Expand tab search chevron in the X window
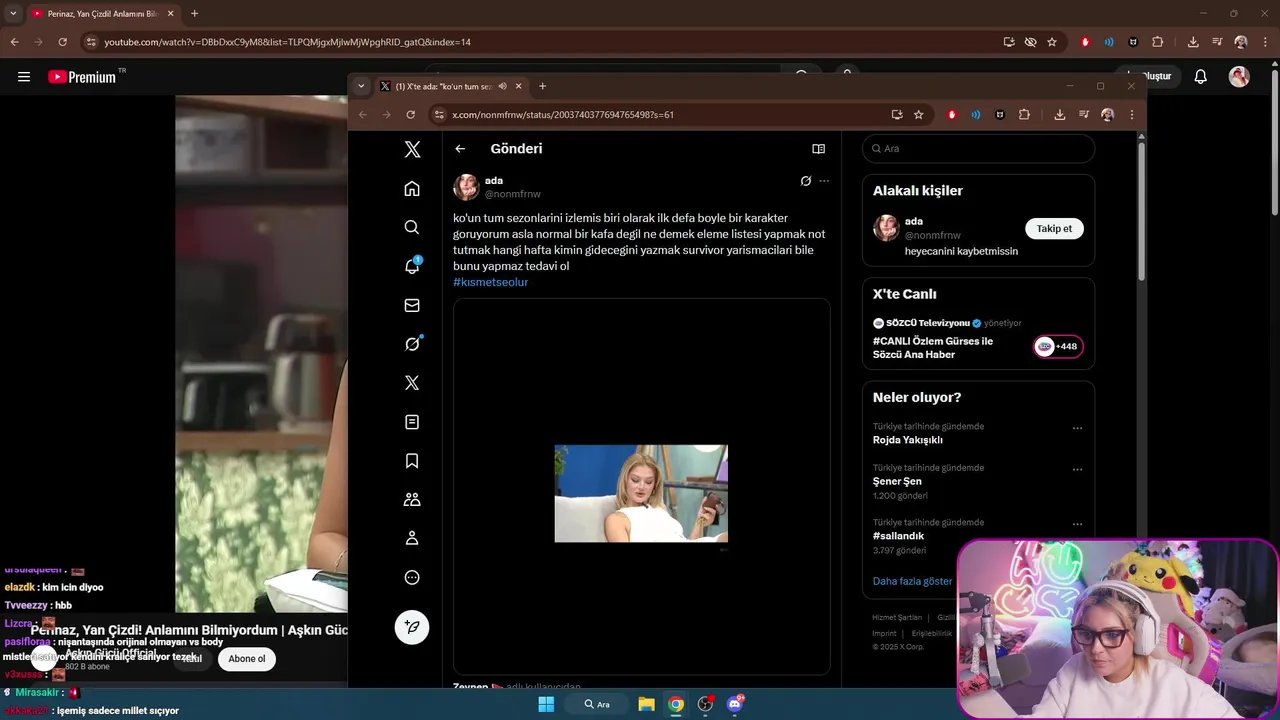 [361, 86]
